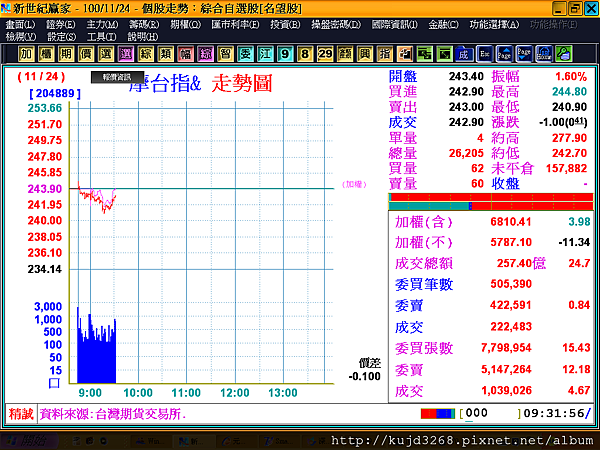Open the 金融(C) menu
The height and width of the screenshot is (450, 600).
coord(443,25)
